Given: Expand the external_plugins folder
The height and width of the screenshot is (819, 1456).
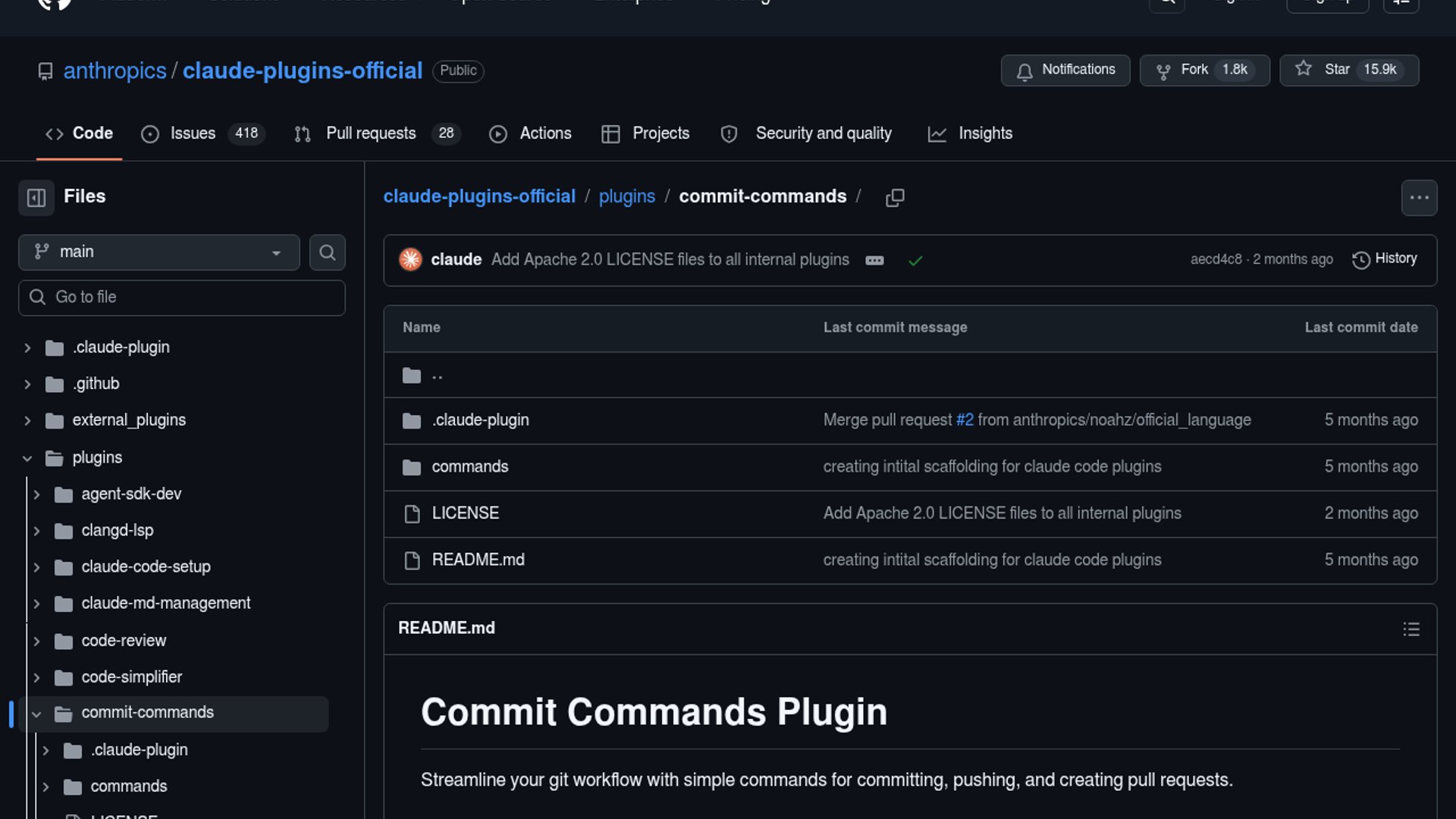Looking at the screenshot, I should (x=27, y=420).
